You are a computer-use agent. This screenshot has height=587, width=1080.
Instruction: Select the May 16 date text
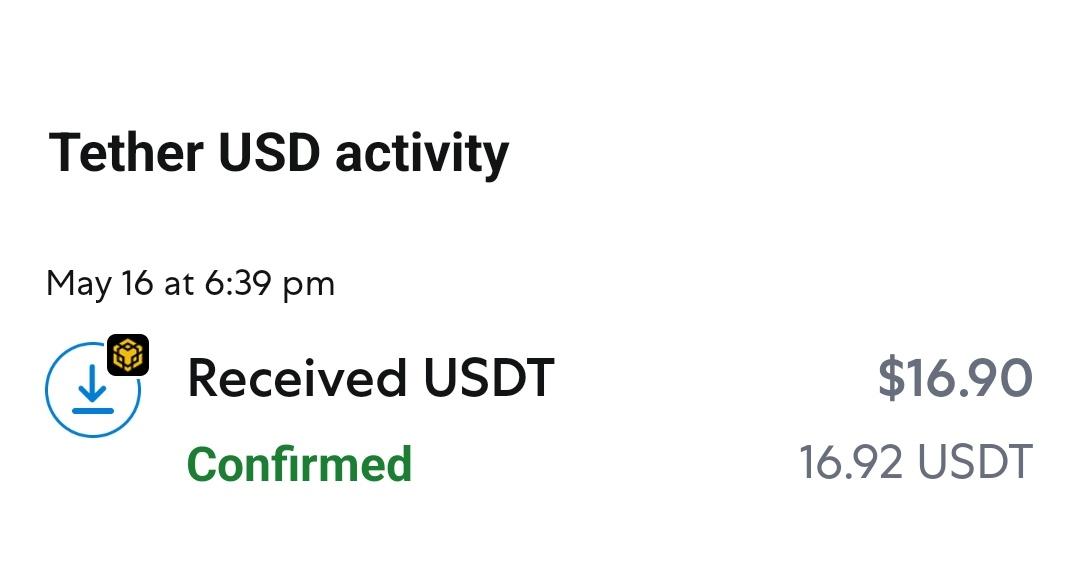click(99, 283)
